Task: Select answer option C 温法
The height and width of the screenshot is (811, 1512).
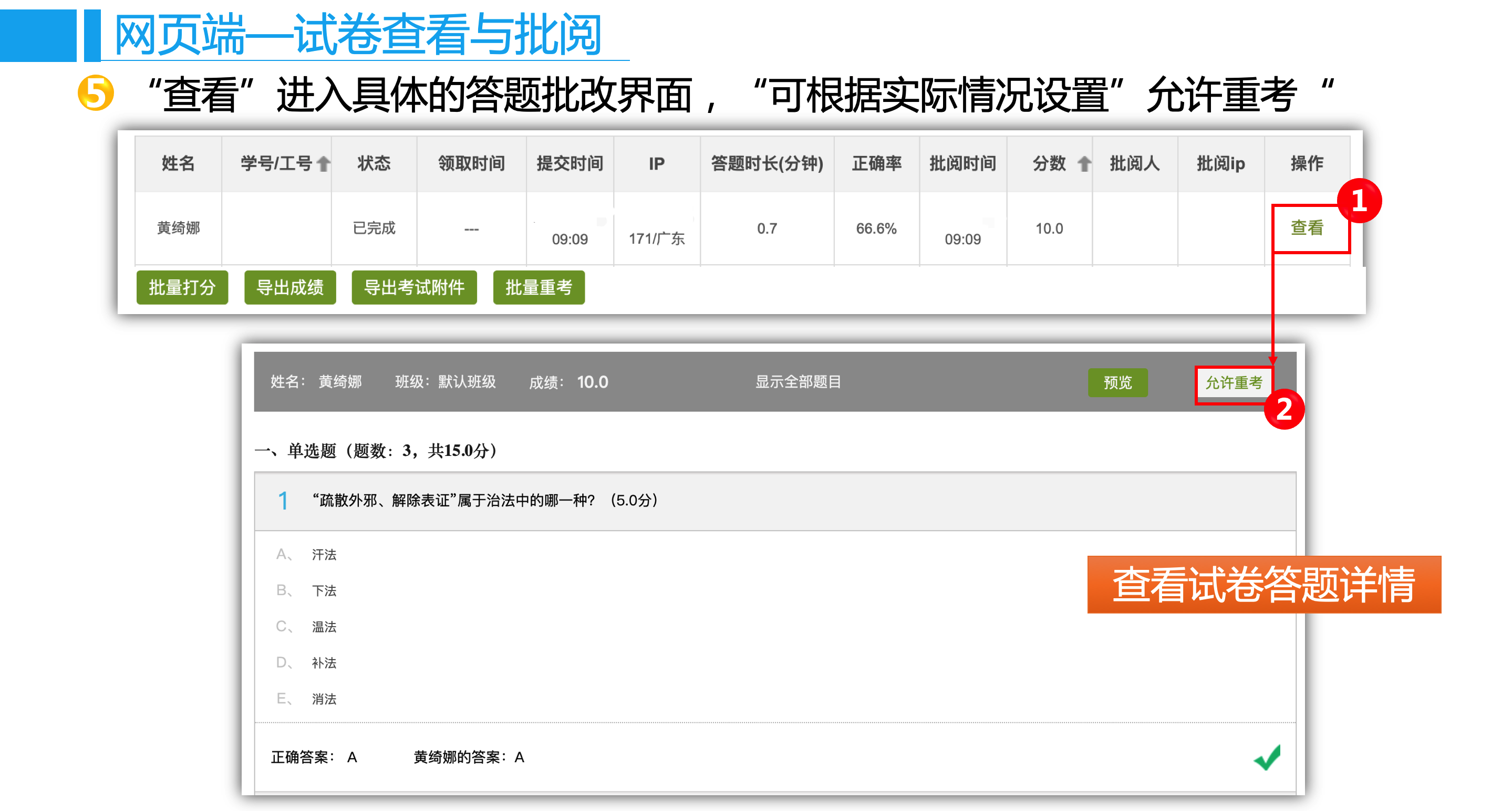Action: [x=324, y=627]
